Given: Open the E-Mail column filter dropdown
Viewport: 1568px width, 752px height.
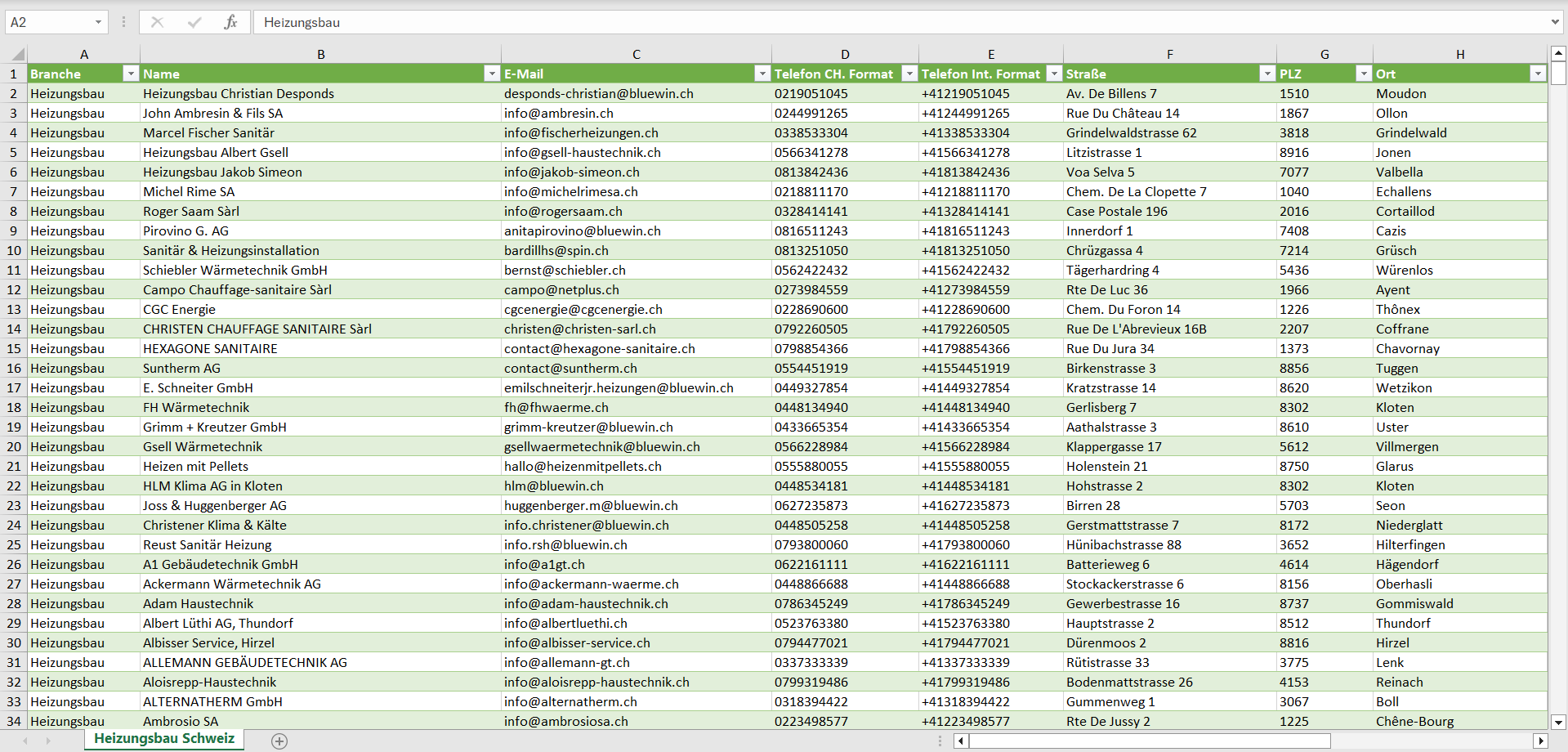Looking at the screenshot, I should click(762, 74).
